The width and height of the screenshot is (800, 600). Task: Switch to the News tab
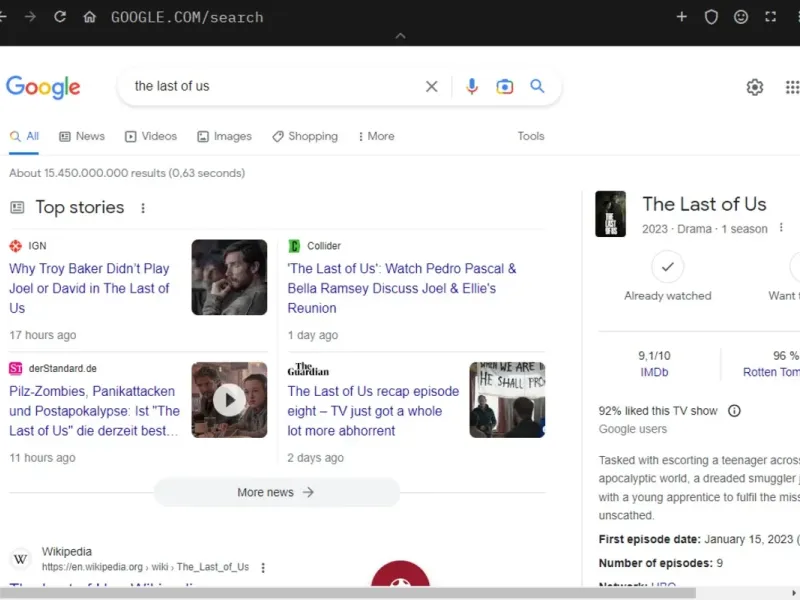point(82,136)
